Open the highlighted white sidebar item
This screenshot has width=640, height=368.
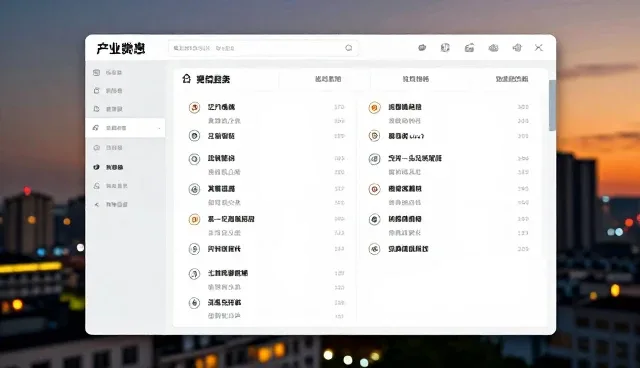tap(125, 128)
